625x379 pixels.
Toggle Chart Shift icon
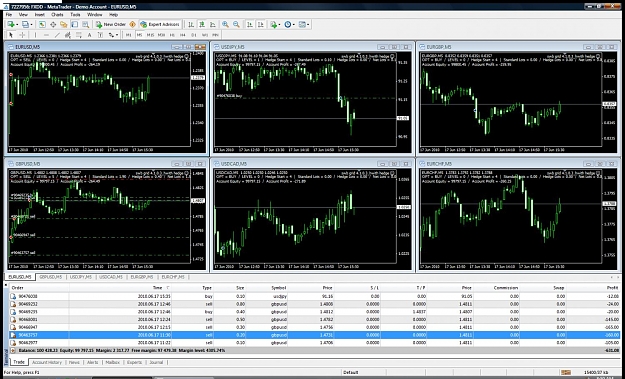[x=260, y=24]
